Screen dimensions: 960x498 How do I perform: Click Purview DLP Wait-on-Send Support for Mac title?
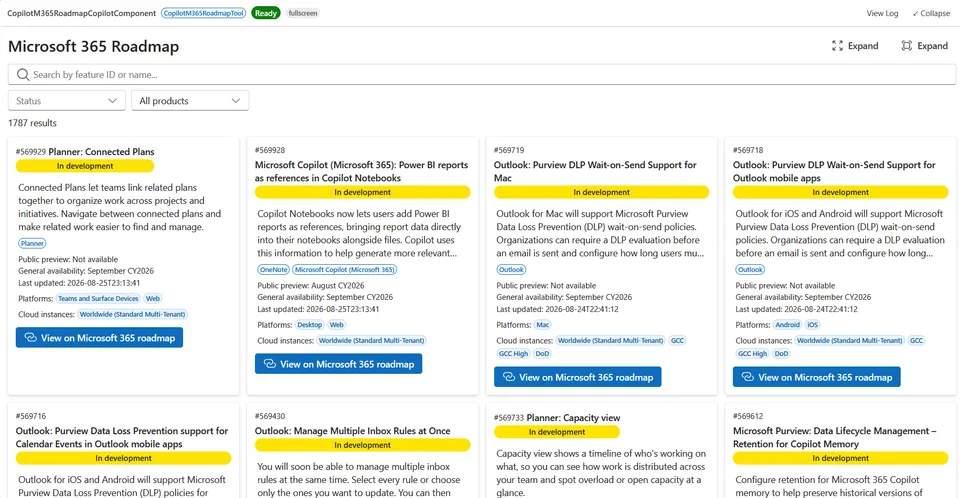(595, 172)
